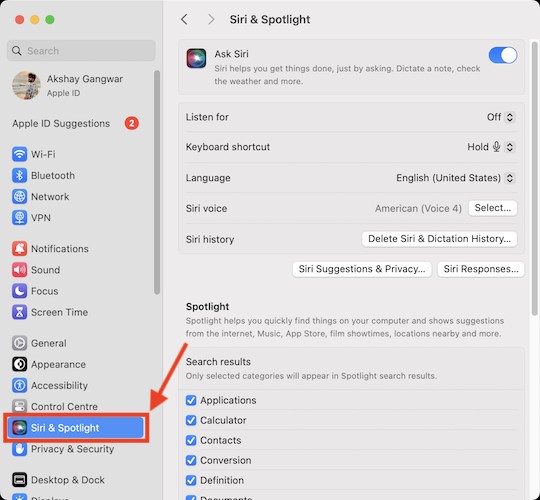This screenshot has height=500, width=540.
Task: Click the Akshay Gangwar Apple ID name
Action: [x=85, y=79]
